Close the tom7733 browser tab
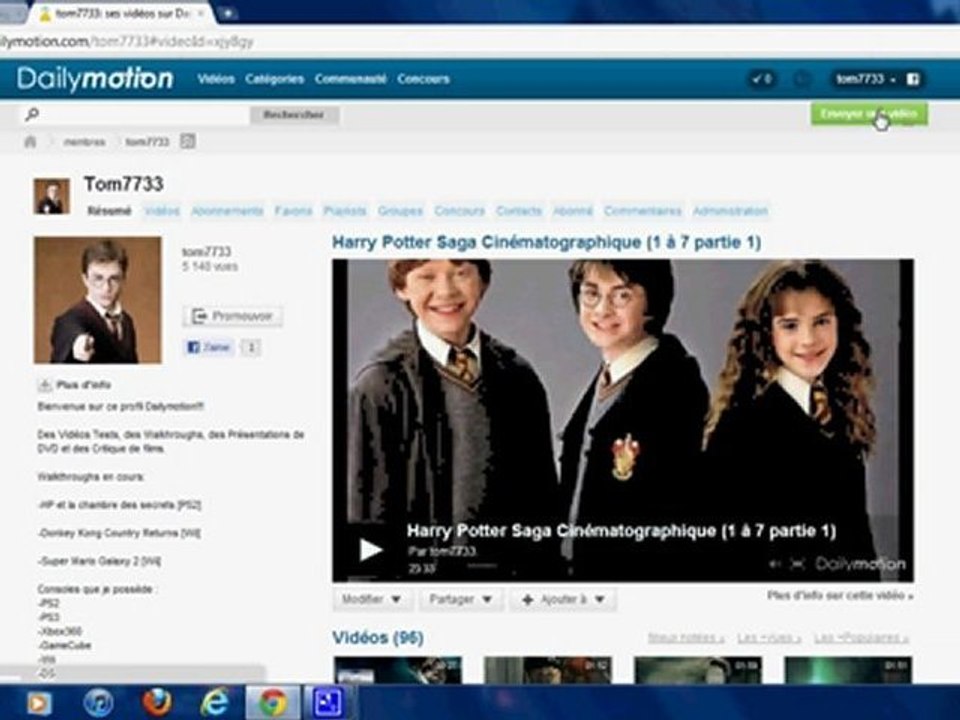Image resolution: width=960 pixels, height=720 pixels. tap(200, 13)
